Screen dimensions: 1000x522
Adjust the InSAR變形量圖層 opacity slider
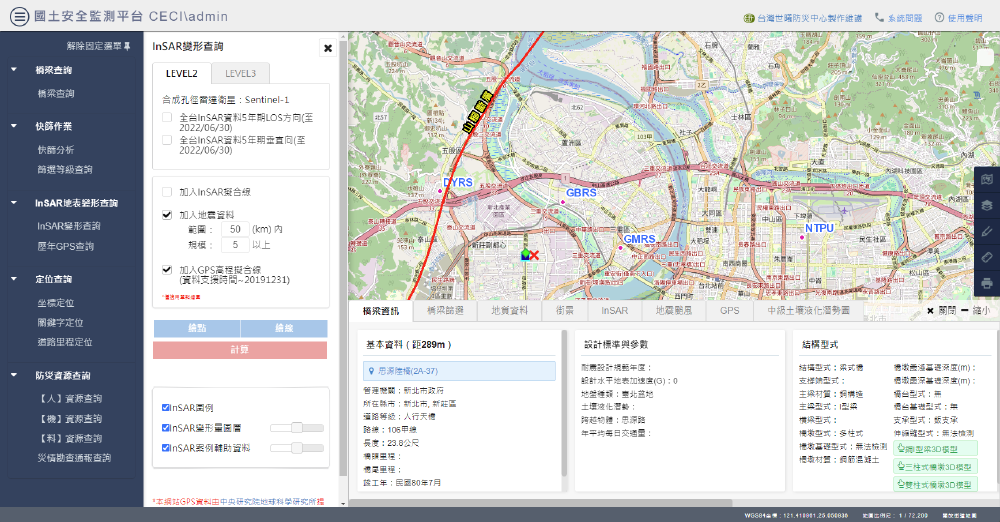click(297, 428)
